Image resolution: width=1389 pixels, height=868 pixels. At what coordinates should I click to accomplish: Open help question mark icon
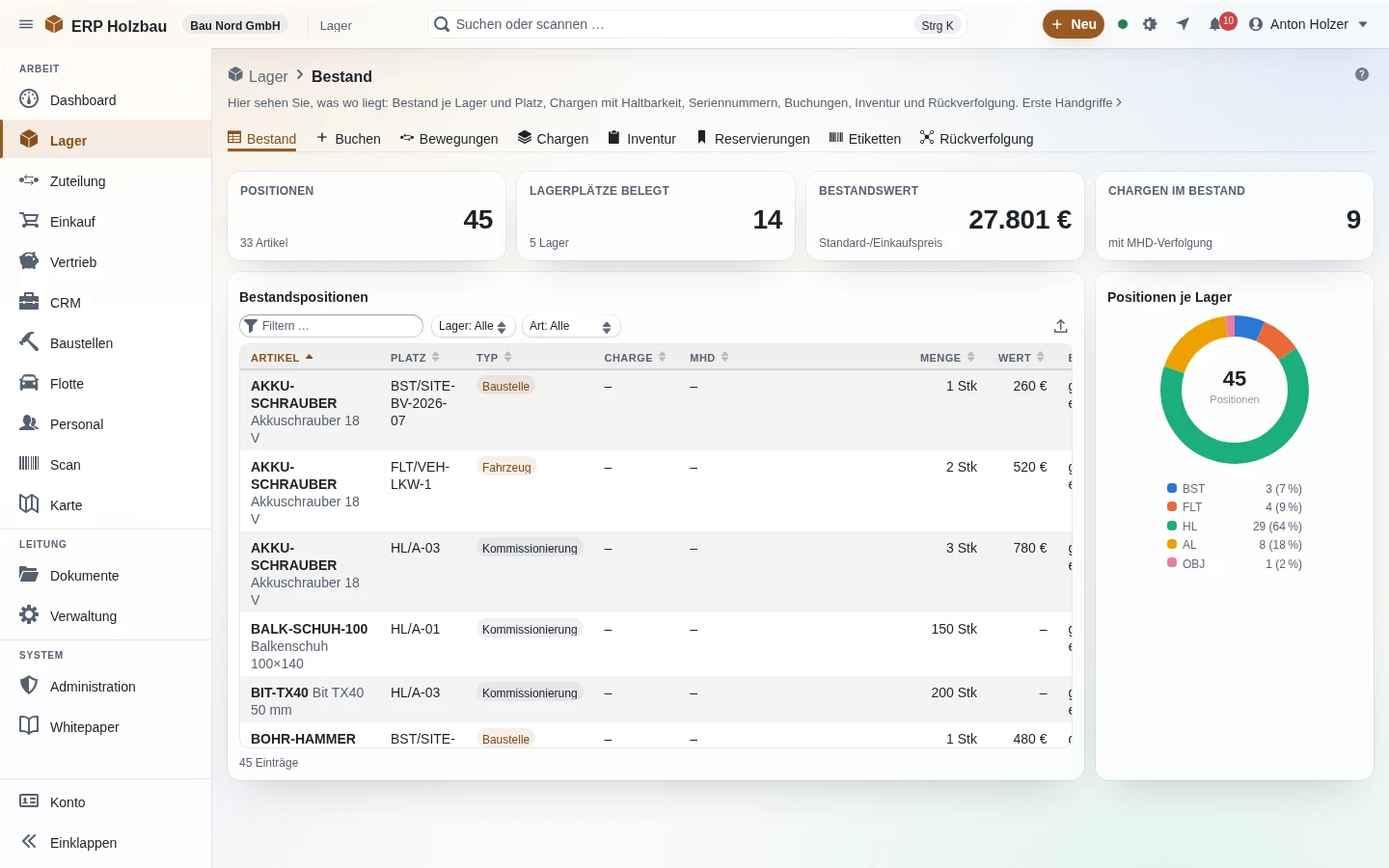1362,74
